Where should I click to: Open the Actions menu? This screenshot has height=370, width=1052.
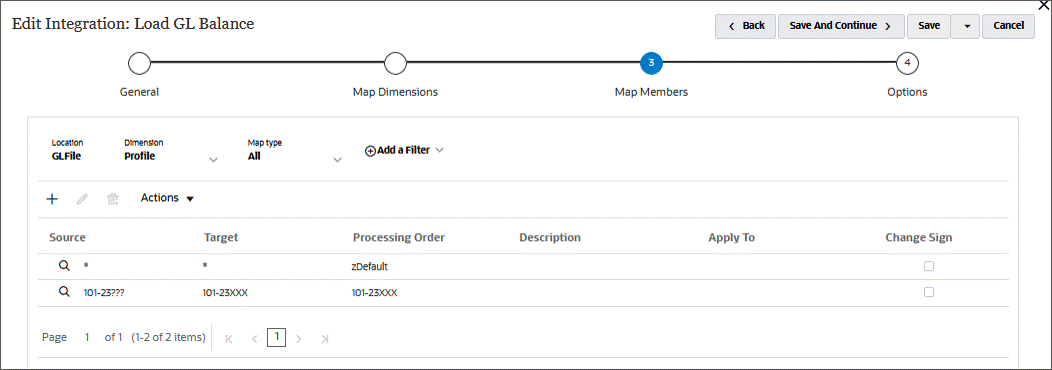pyautogui.click(x=167, y=198)
